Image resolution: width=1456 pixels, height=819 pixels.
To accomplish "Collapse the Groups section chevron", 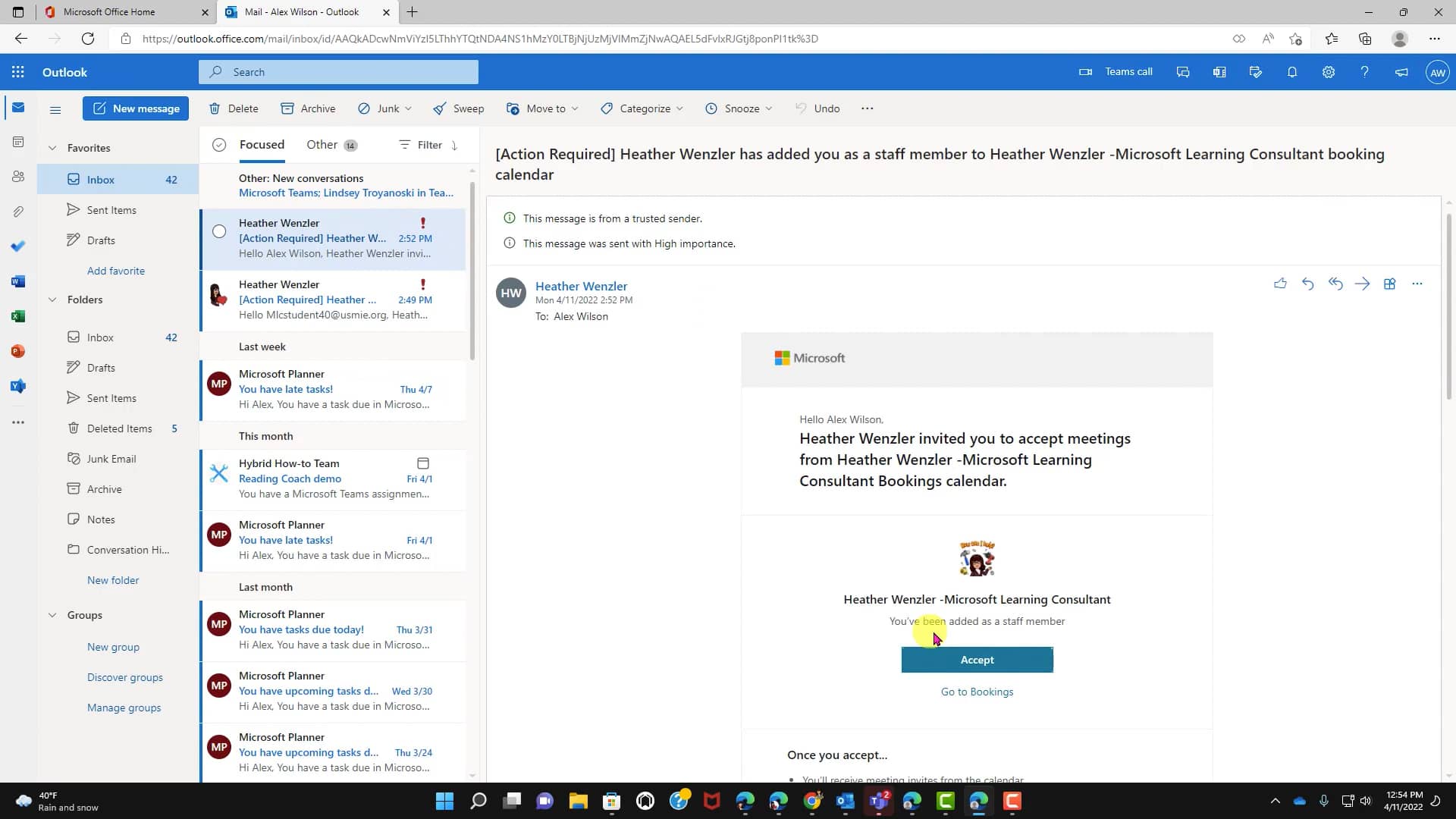I will tap(52, 615).
